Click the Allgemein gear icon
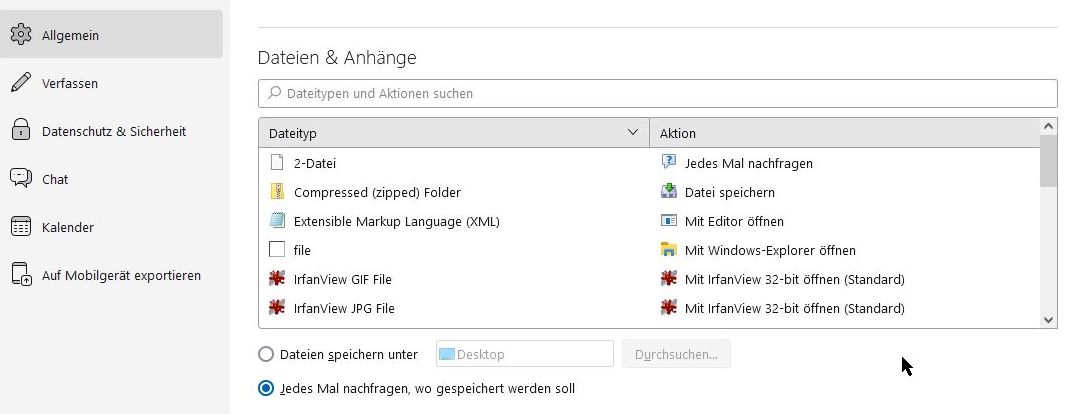1069x414 pixels. coord(21,35)
